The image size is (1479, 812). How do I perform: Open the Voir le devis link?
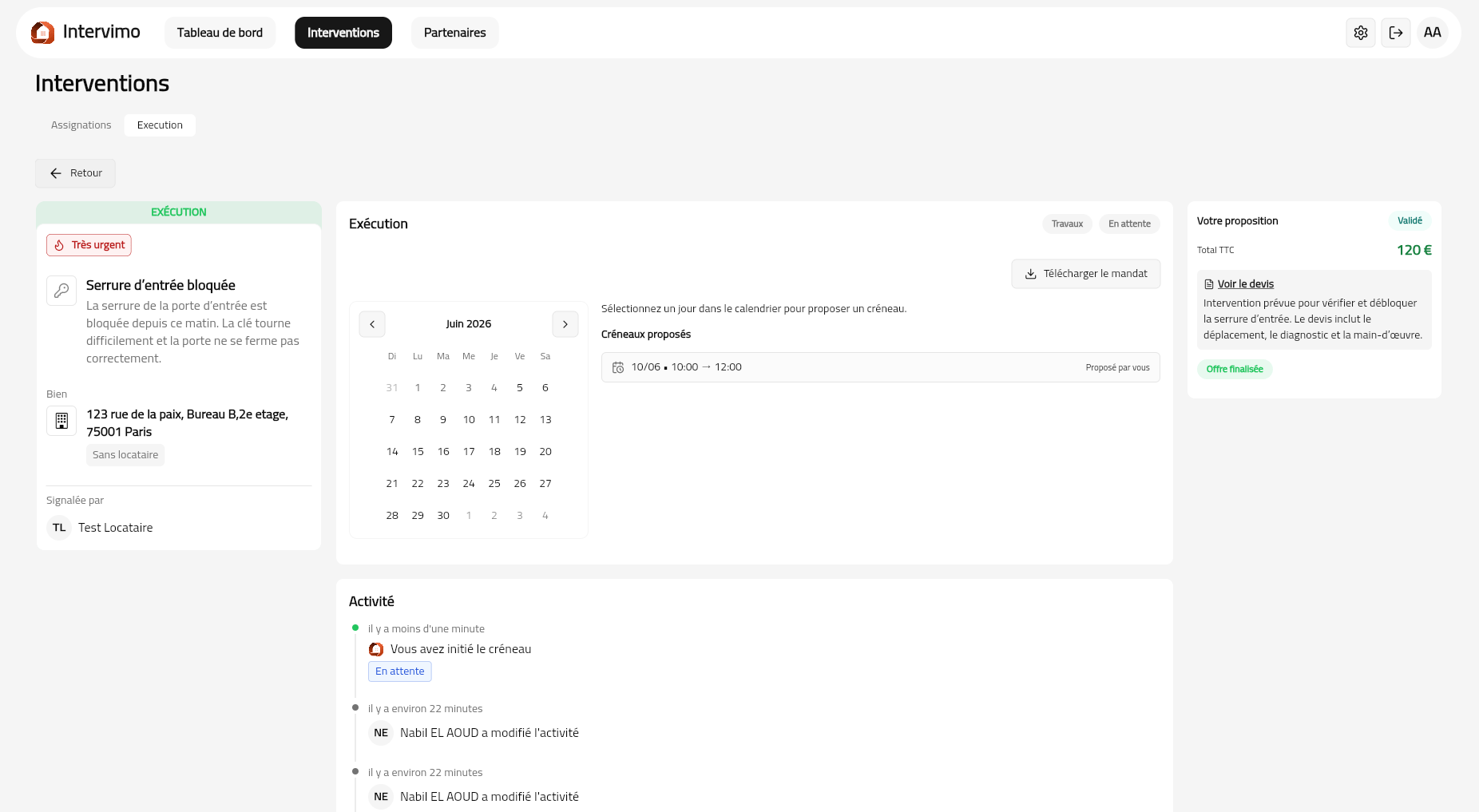coord(1246,284)
